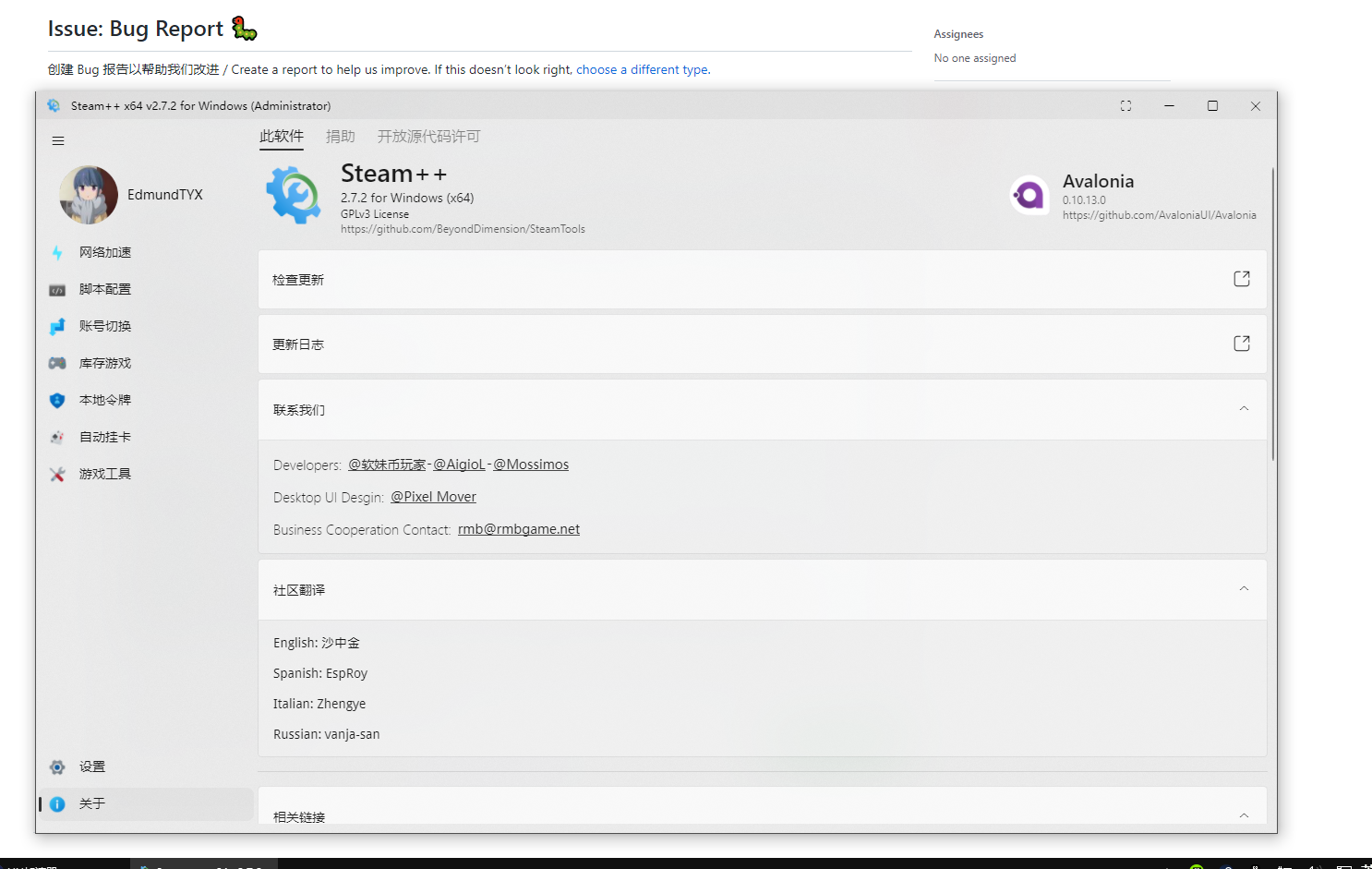Select the 游戏工具 game tools icon

(x=56, y=473)
